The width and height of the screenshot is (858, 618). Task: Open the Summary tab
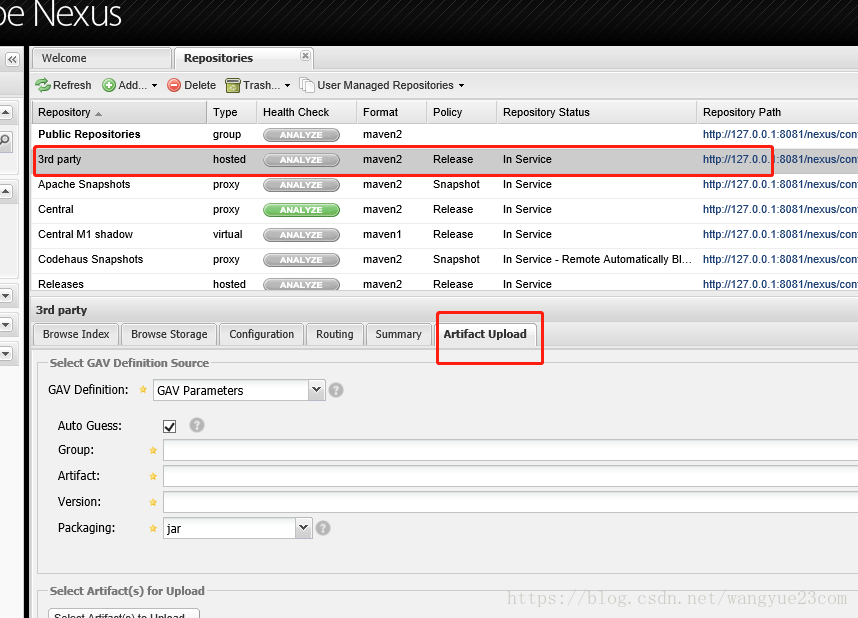coord(398,334)
